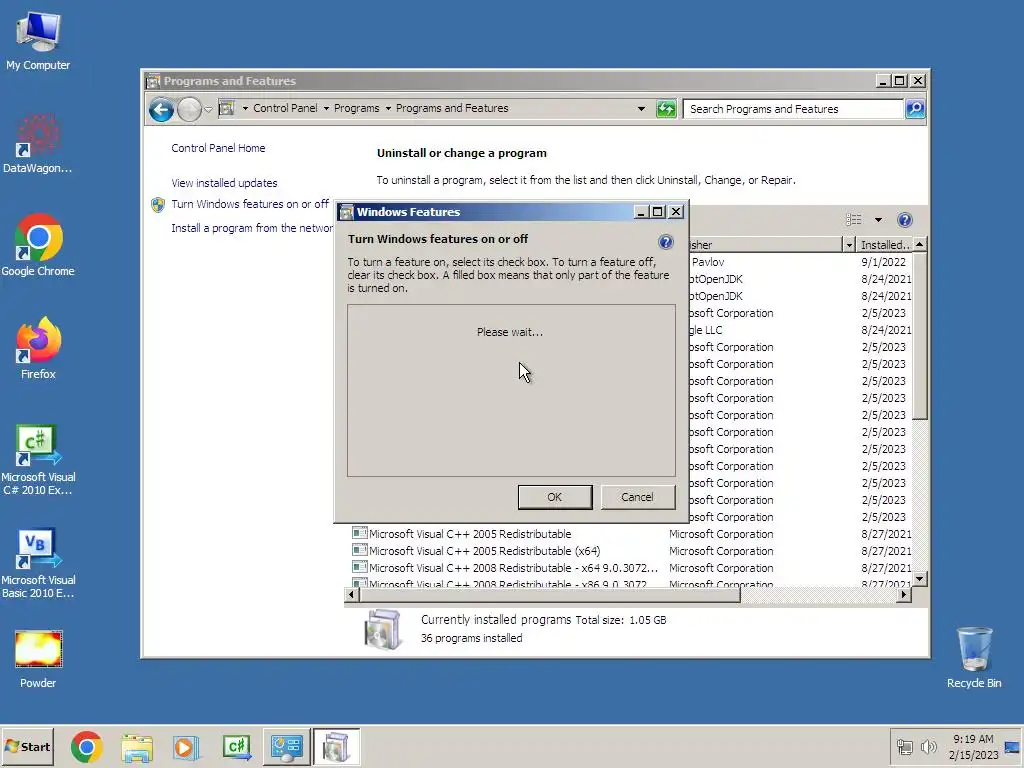Click the Windows Features help icon
This screenshot has height=768, width=1024.
pyautogui.click(x=665, y=242)
